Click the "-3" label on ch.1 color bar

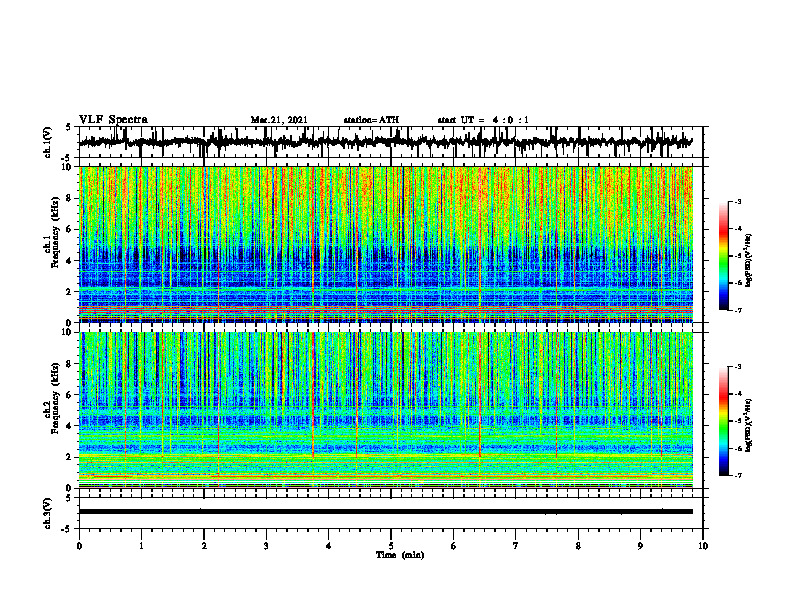(x=738, y=202)
